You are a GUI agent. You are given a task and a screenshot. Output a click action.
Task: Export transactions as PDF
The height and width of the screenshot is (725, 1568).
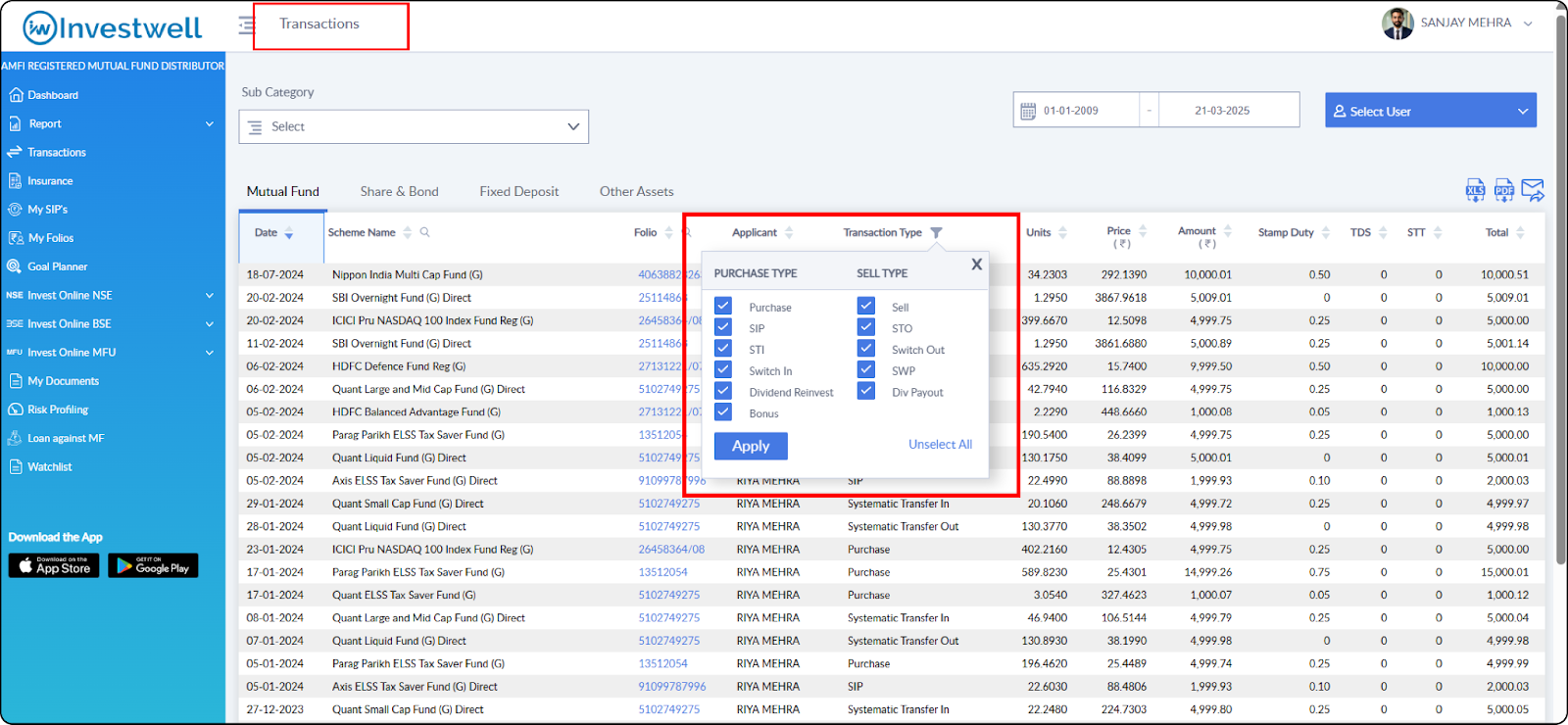pyautogui.click(x=1504, y=190)
